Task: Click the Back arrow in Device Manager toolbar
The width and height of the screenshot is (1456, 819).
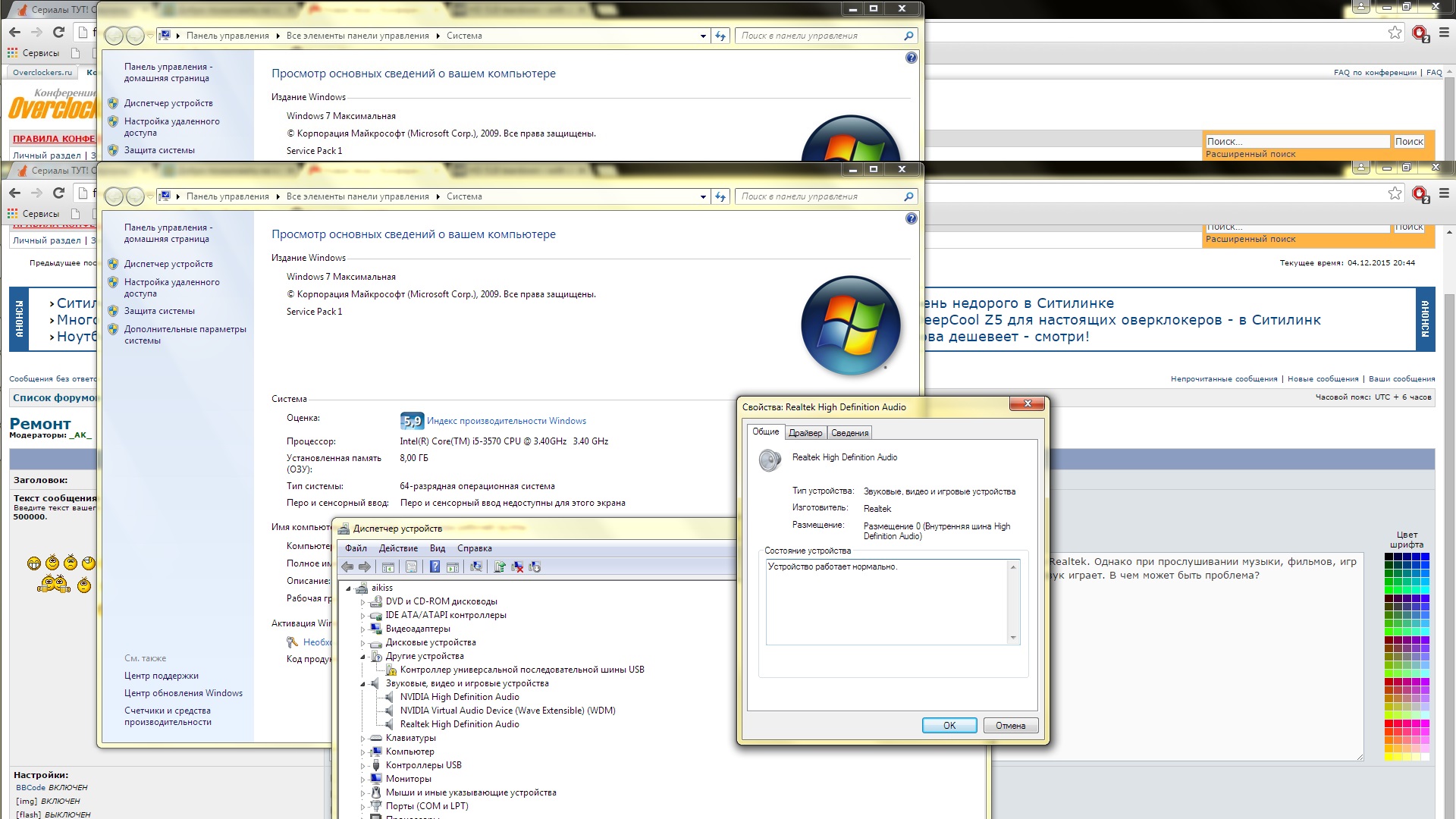Action: (347, 566)
